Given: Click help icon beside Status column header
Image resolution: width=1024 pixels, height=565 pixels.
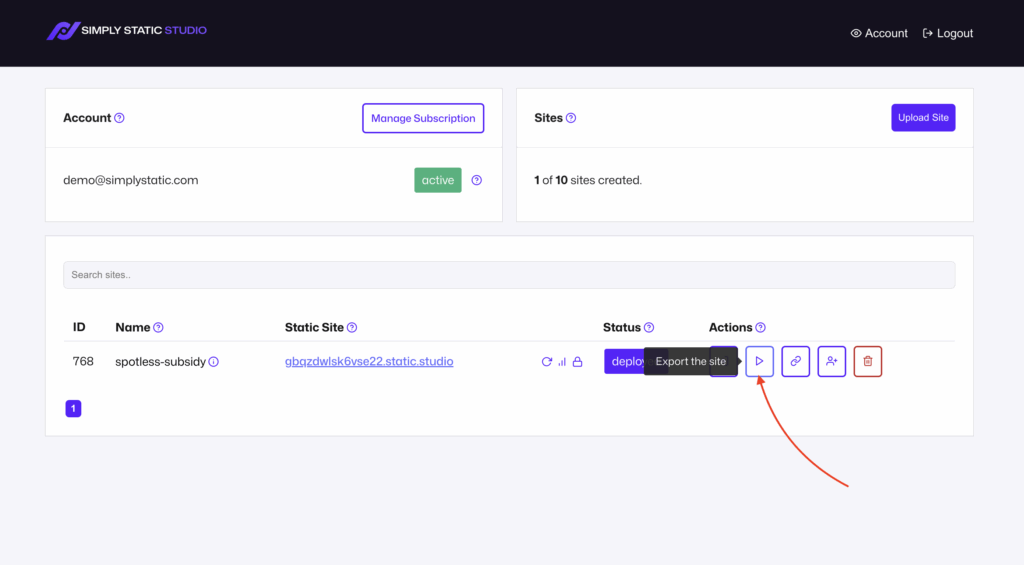Looking at the screenshot, I should pyautogui.click(x=649, y=328).
